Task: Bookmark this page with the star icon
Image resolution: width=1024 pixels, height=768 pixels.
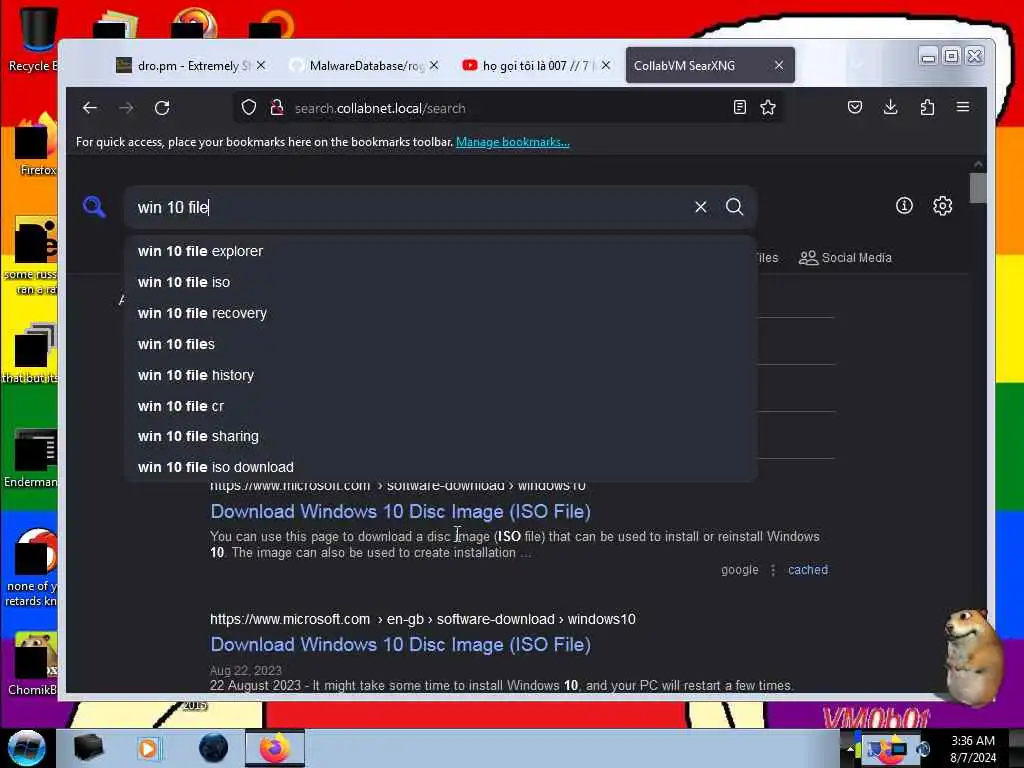Action: pyautogui.click(x=768, y=108)
